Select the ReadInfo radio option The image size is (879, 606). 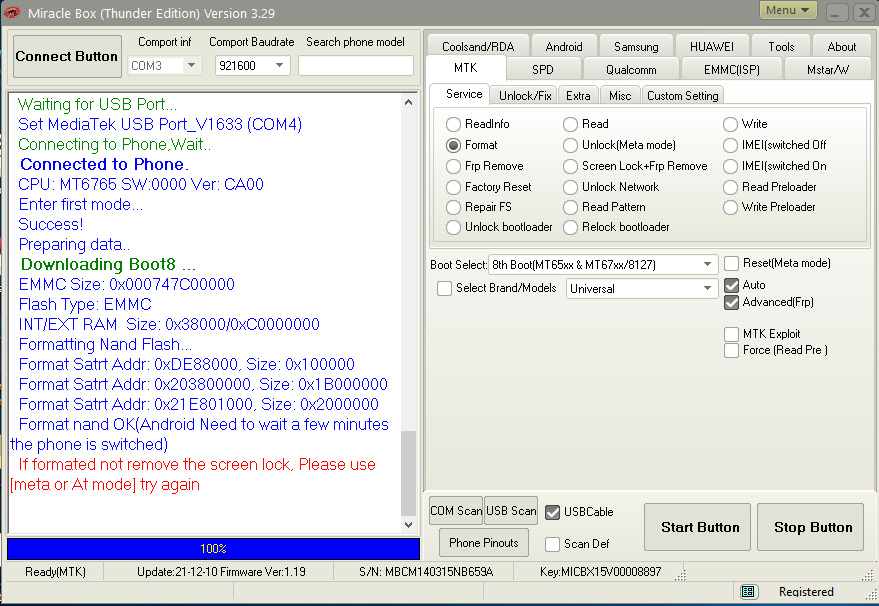tap(453, 124)
